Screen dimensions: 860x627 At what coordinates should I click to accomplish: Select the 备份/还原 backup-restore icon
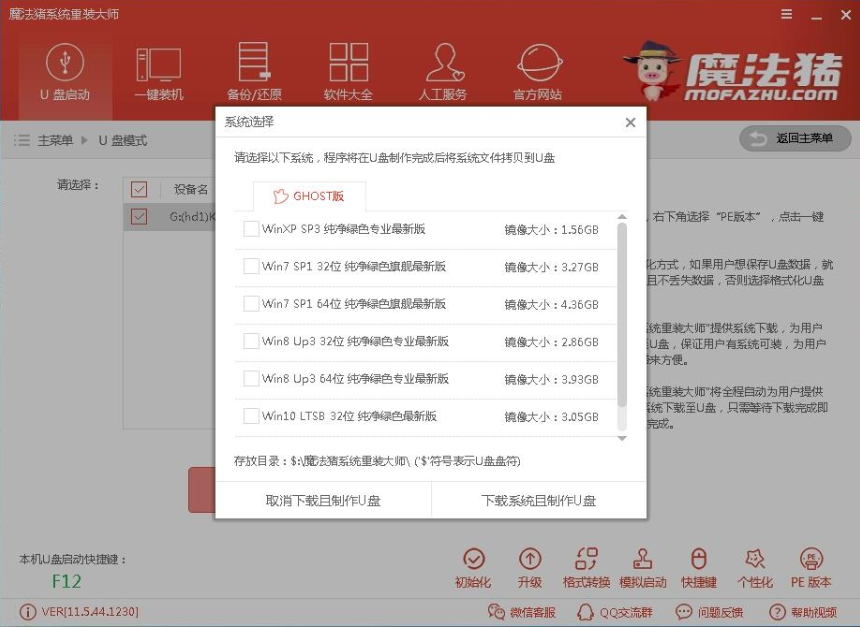point(252,70)
